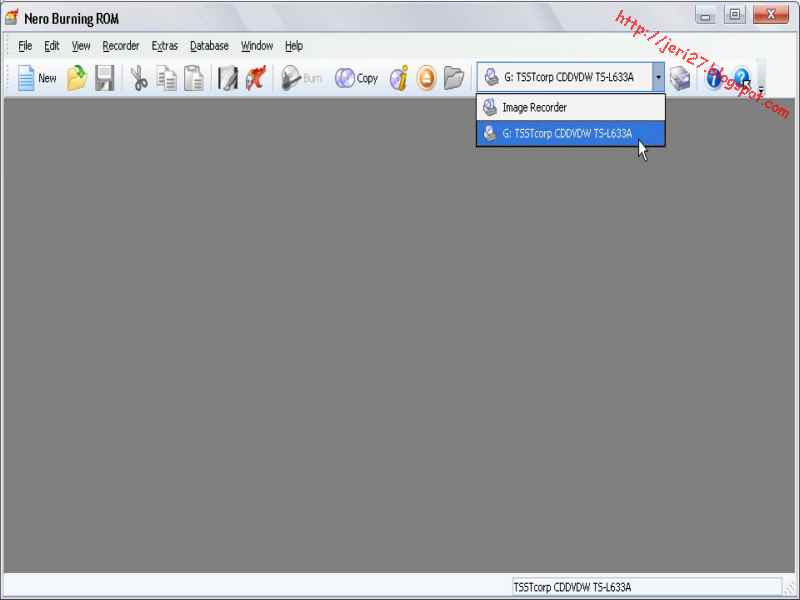Open the Extras menu
The width and height of the screenshot is (800, 600).
[x=164, y=46]
